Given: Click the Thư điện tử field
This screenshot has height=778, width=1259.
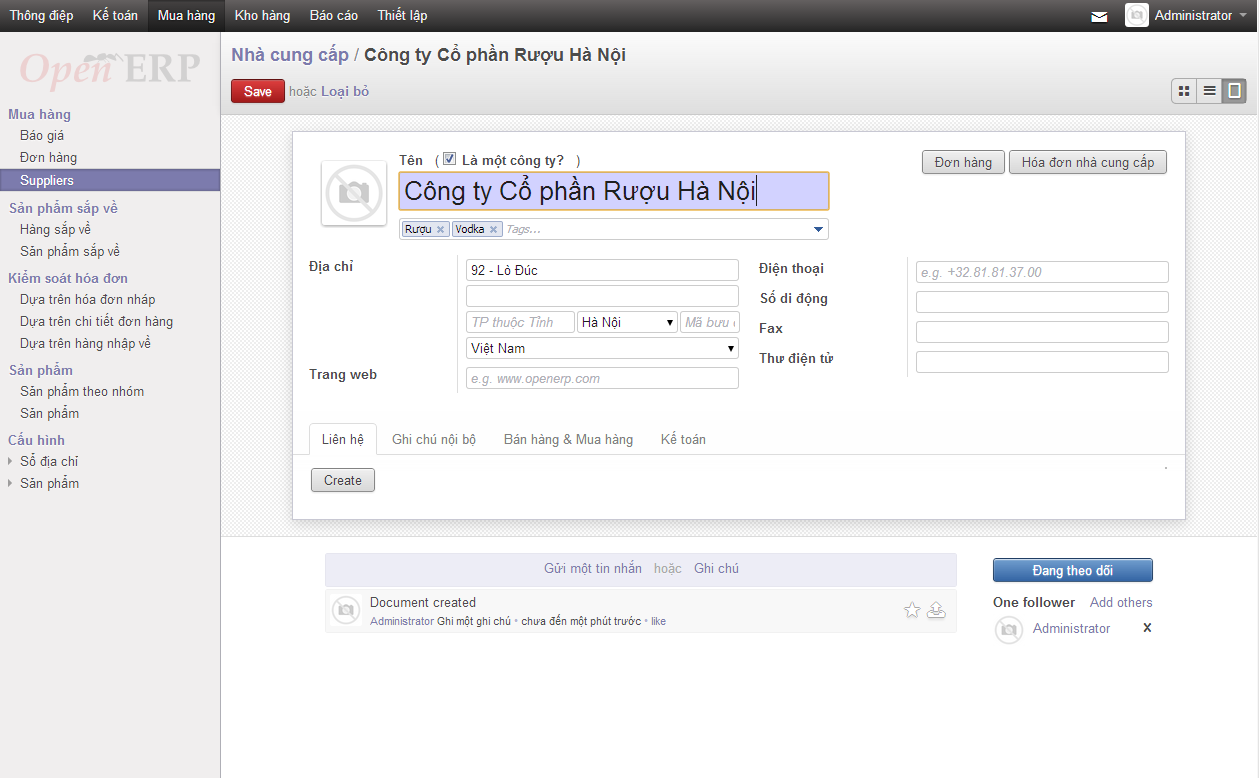Looking at the screenshot, I should pyautogui.click(x=1042, y=362).
